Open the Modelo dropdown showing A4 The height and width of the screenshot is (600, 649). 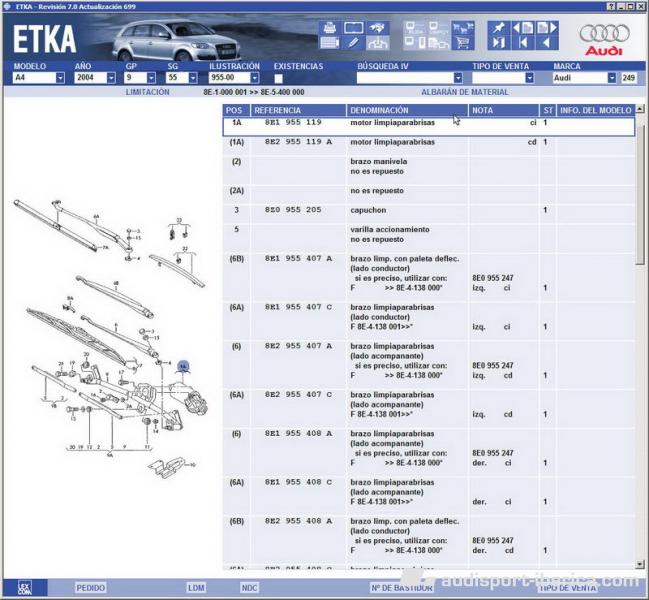pos(60,78)
